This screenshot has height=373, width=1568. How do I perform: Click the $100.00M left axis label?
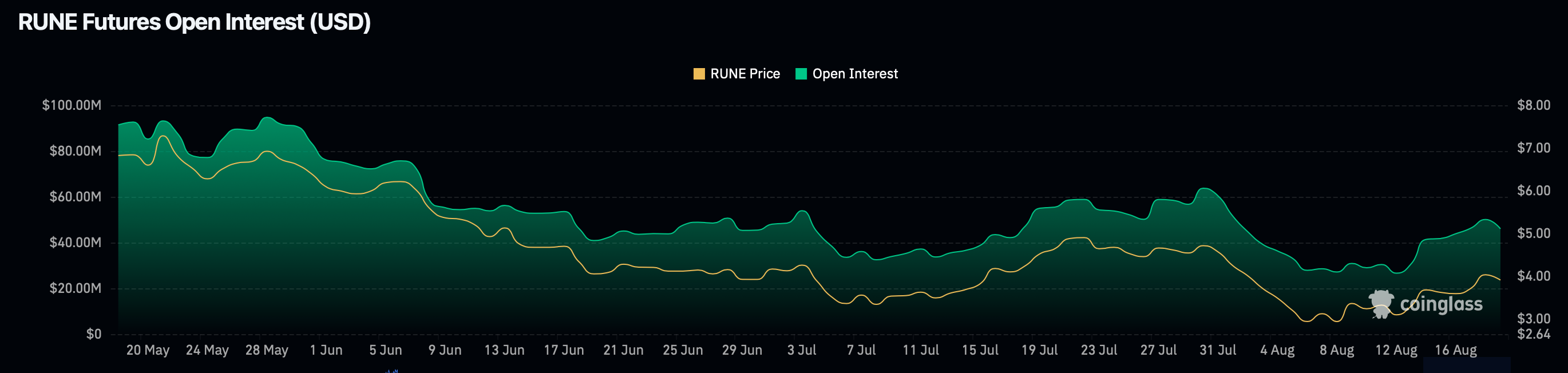coord(71,105)
